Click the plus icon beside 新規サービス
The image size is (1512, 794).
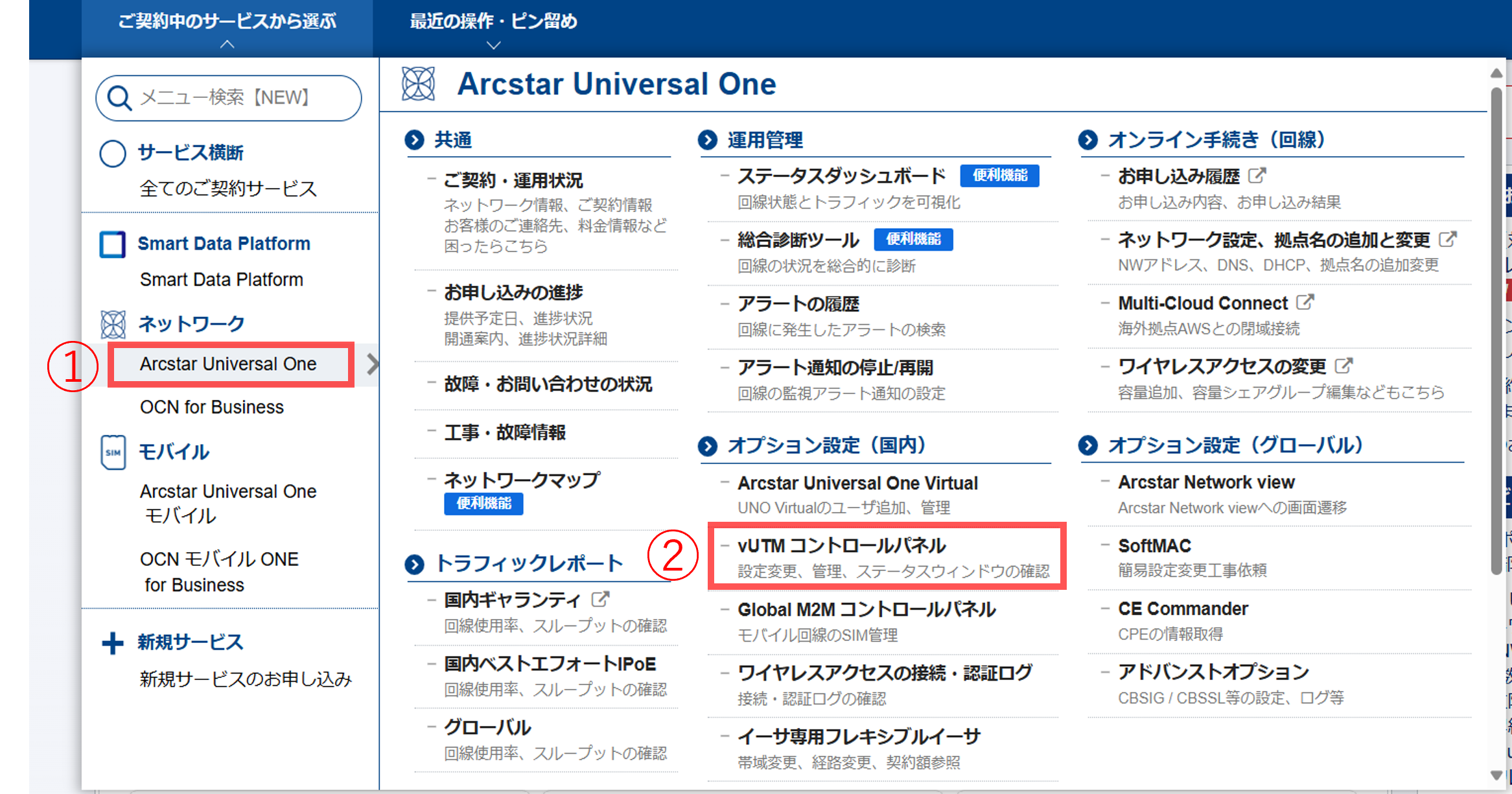[113, 643]
